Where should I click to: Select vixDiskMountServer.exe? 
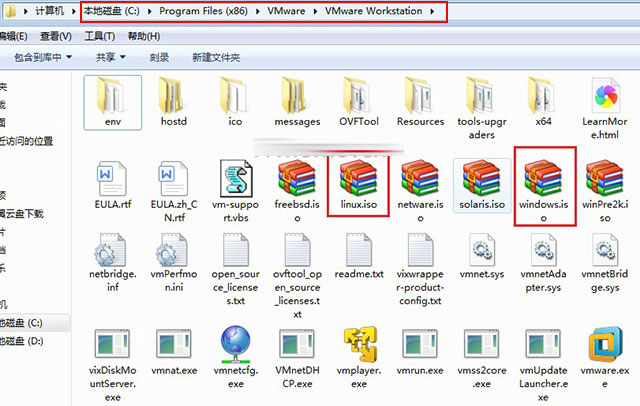point(113,366)
